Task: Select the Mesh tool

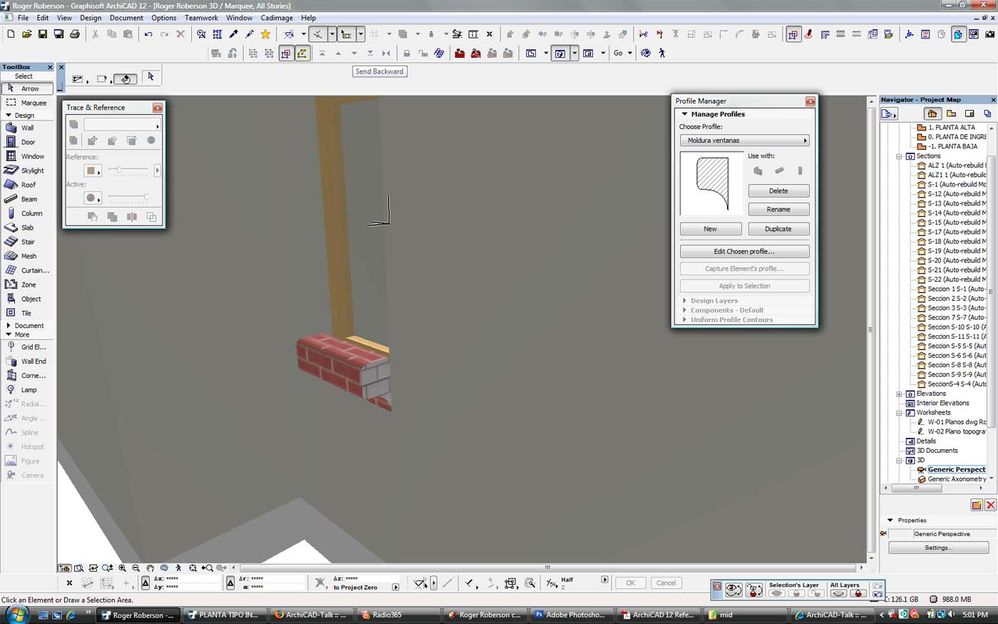Action: coord(28,256)
